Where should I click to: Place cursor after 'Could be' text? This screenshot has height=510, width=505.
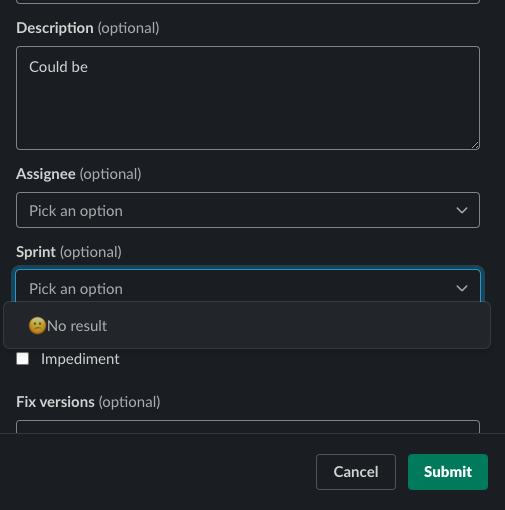[89, 67]
